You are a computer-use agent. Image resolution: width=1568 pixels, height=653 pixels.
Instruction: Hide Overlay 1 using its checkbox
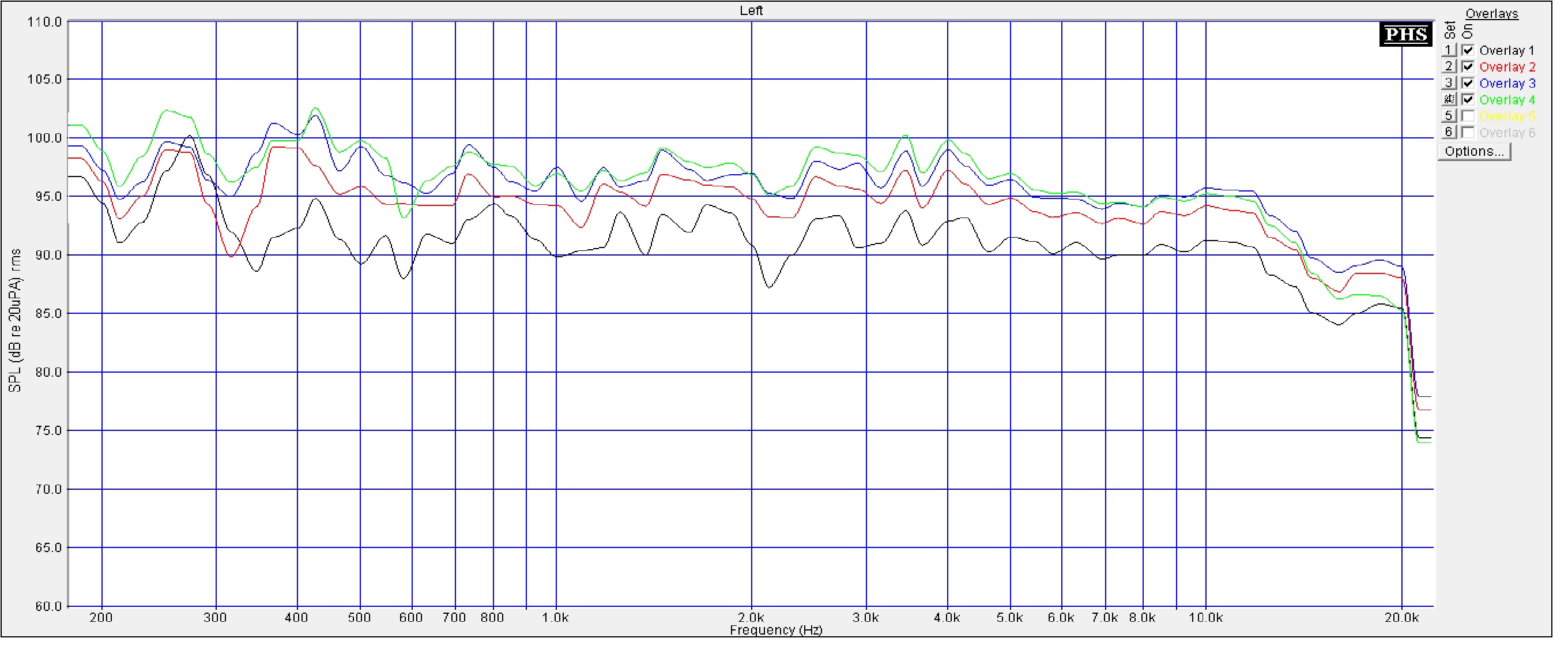(x=1468, y=51)
